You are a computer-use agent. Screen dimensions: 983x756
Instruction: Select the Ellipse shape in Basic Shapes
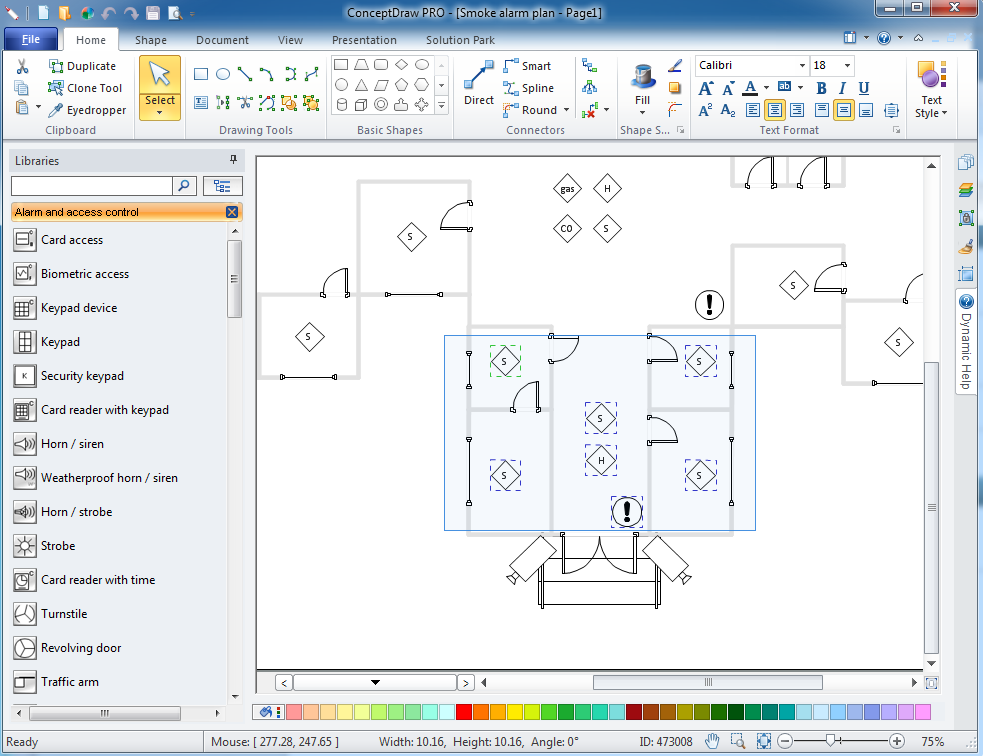coord(421,65)
